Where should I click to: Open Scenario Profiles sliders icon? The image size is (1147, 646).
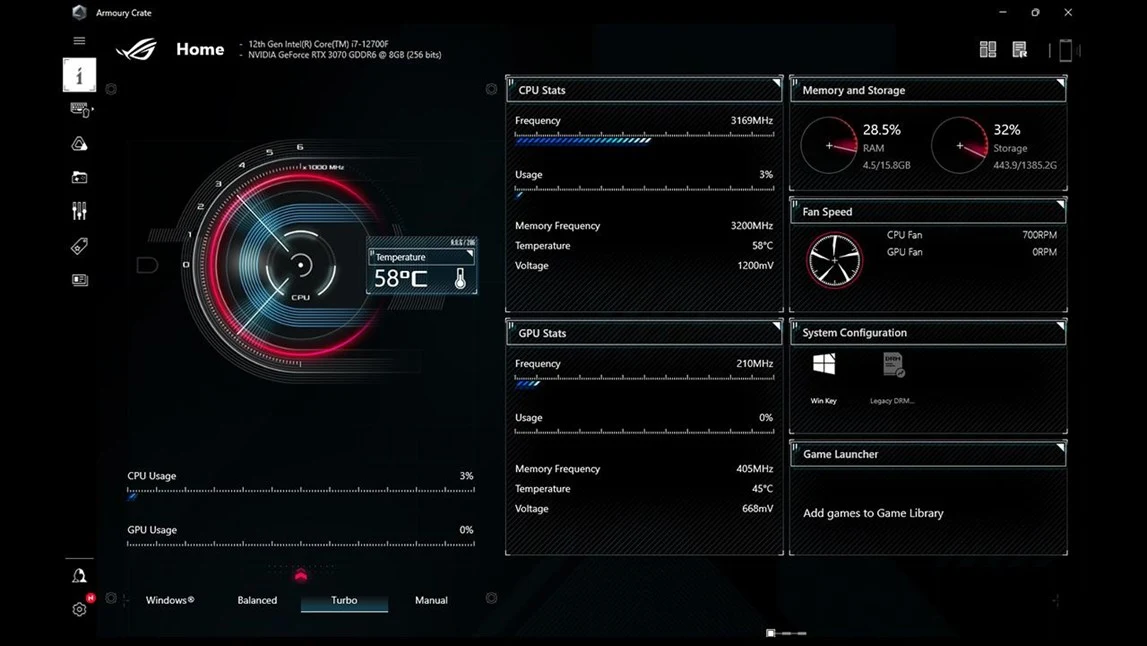point(79,211)
